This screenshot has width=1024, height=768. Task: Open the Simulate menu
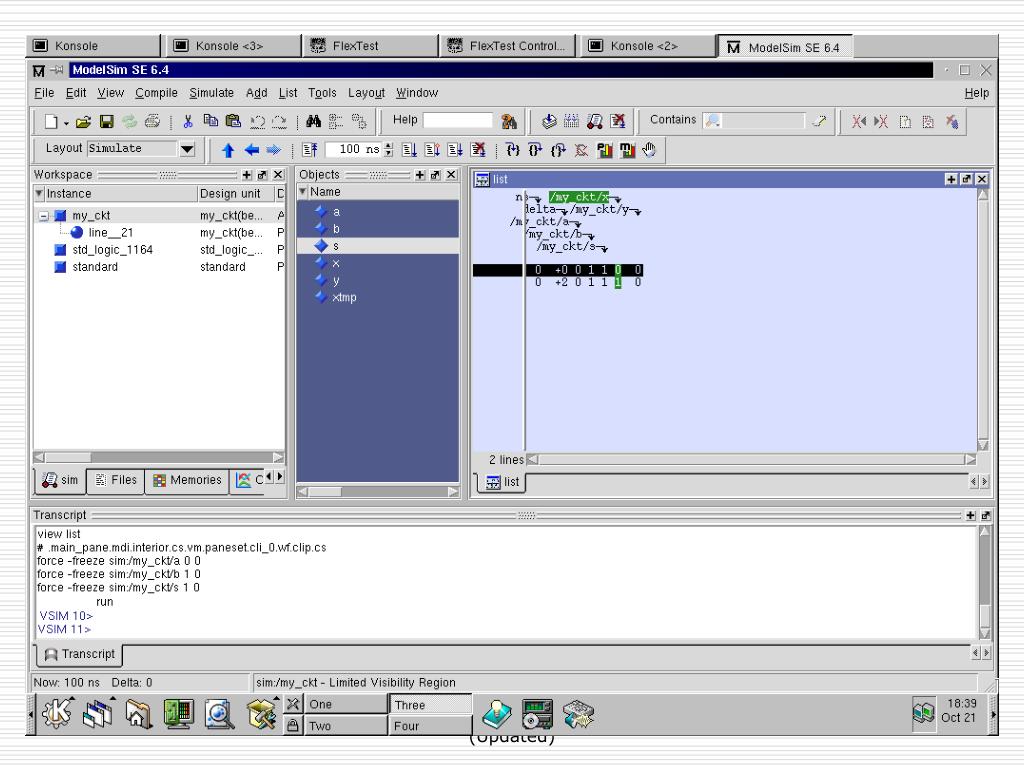point(212,93)
